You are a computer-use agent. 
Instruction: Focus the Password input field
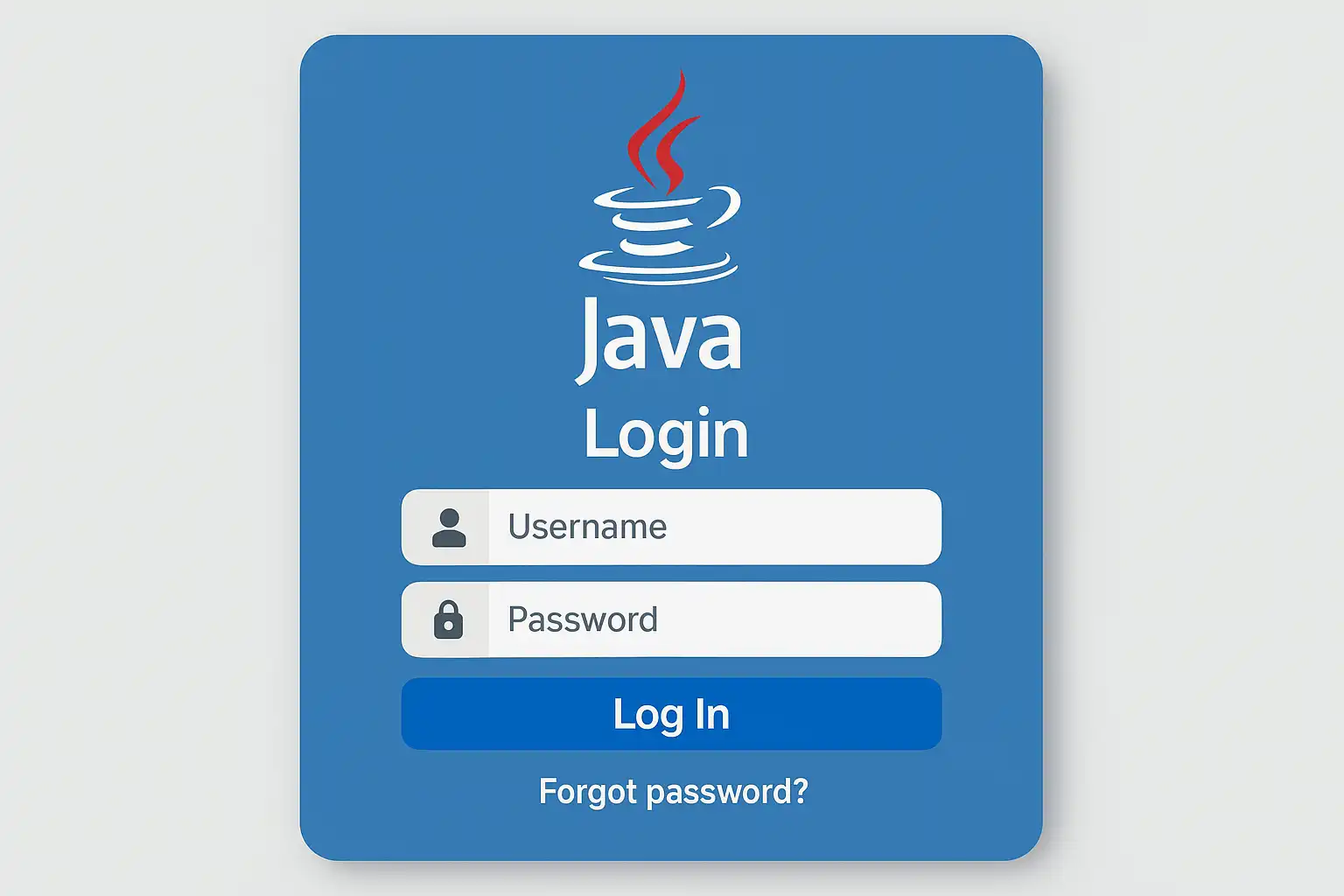point(671,619)
